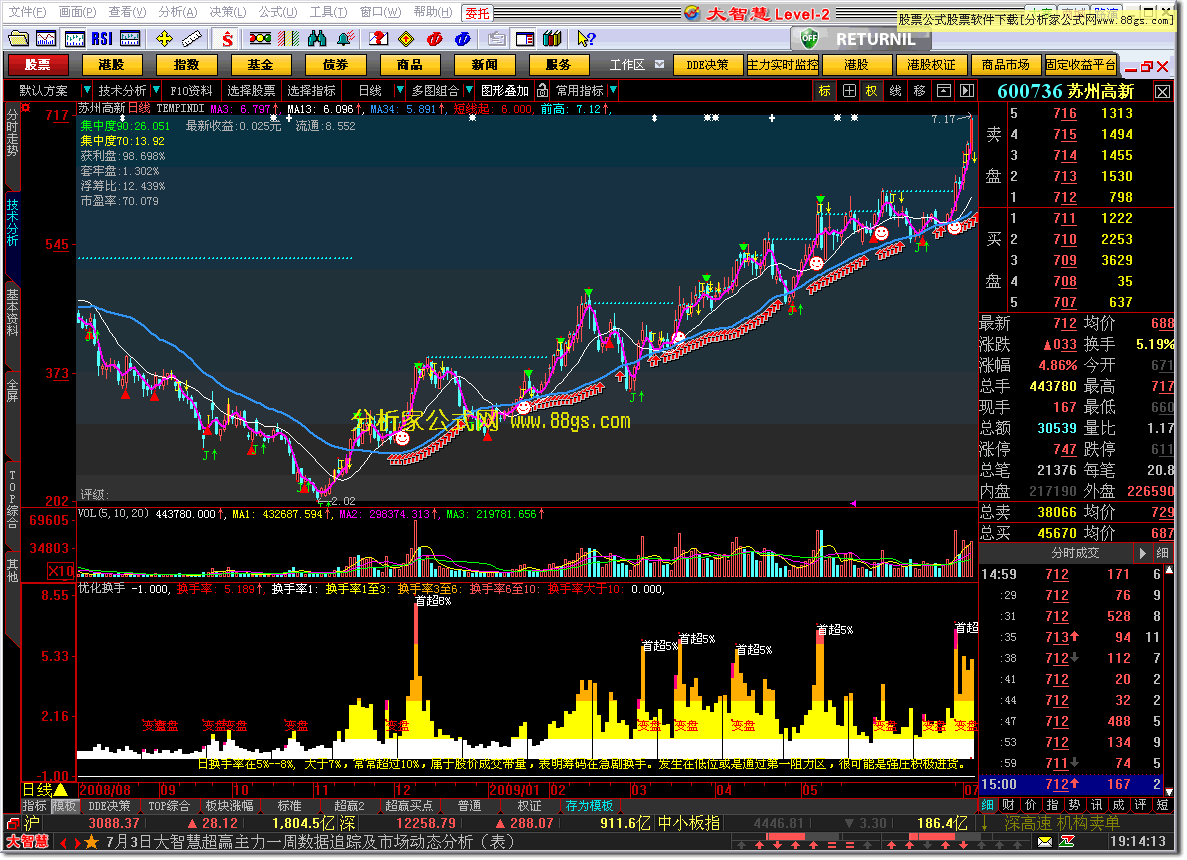Screen dimensions: 1187x860
Task: Expand the 日线 triangle on the time axis
Action: [x=61, y=790]
